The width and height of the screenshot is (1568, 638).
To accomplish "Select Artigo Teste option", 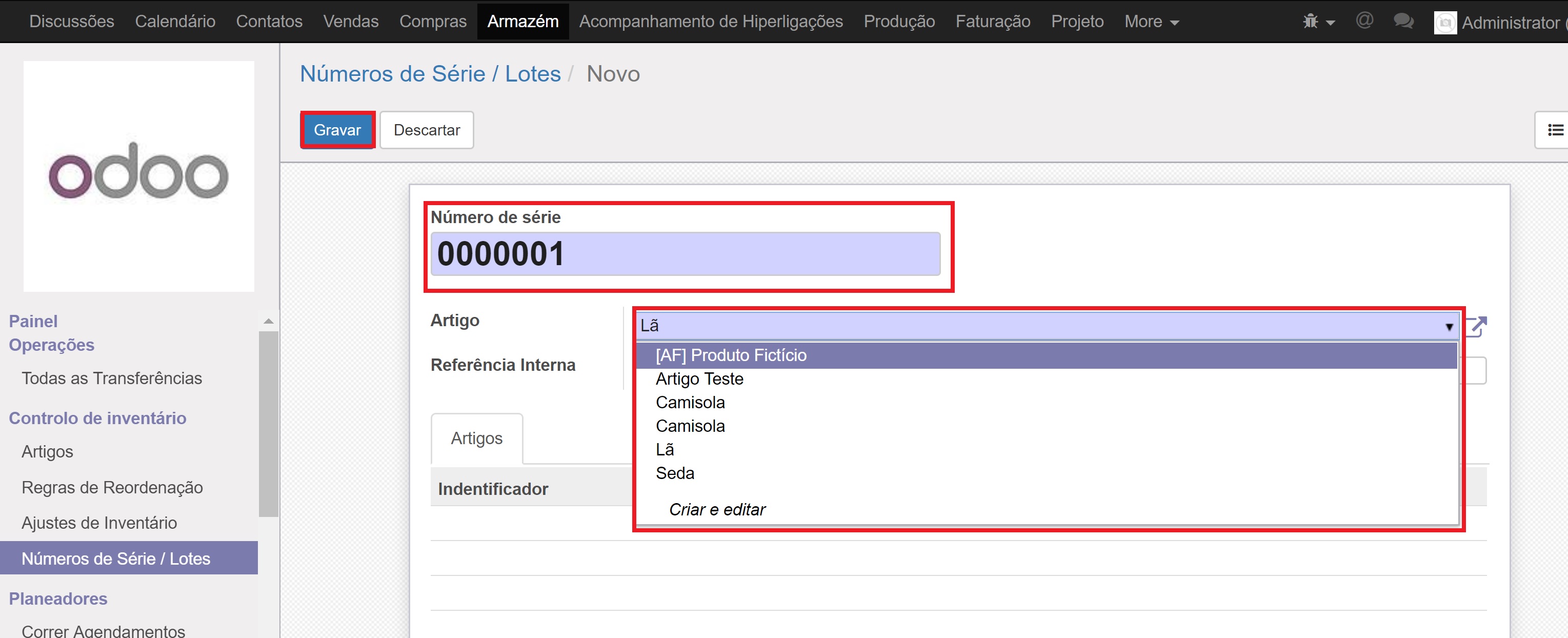I will pos(699,378).
